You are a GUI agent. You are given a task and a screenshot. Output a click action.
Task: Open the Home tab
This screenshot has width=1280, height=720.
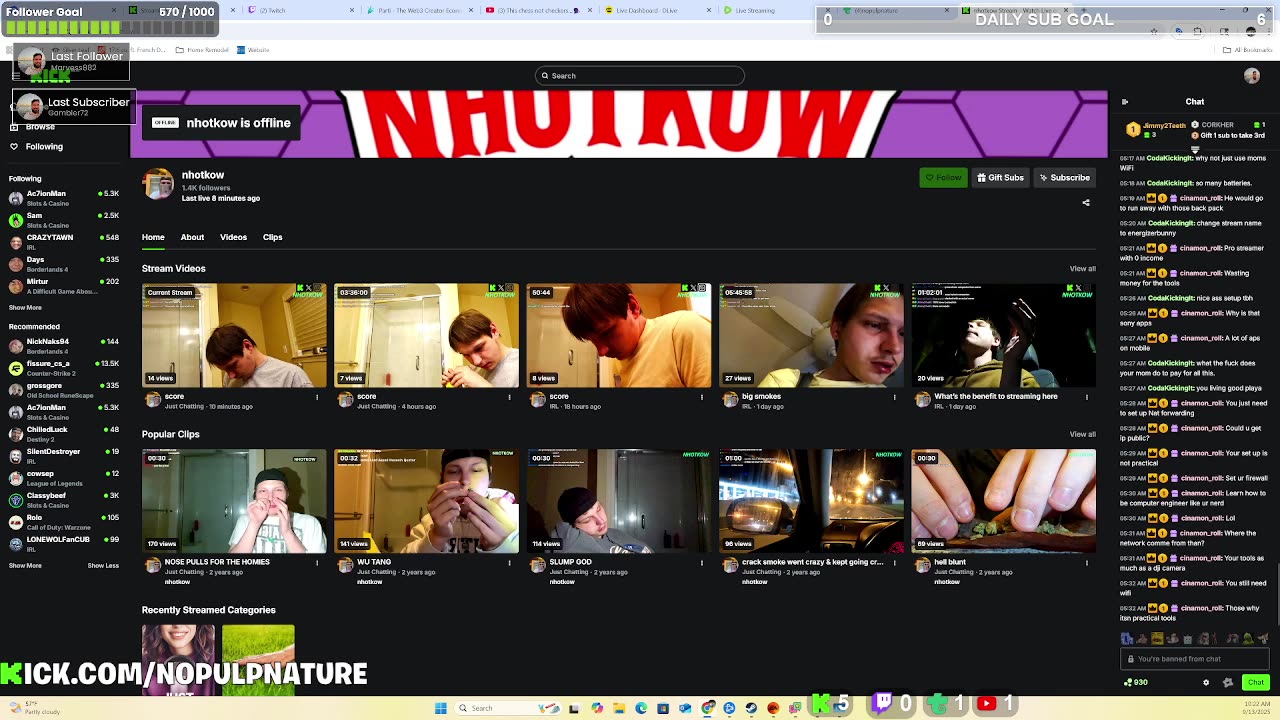pos(153,237)
